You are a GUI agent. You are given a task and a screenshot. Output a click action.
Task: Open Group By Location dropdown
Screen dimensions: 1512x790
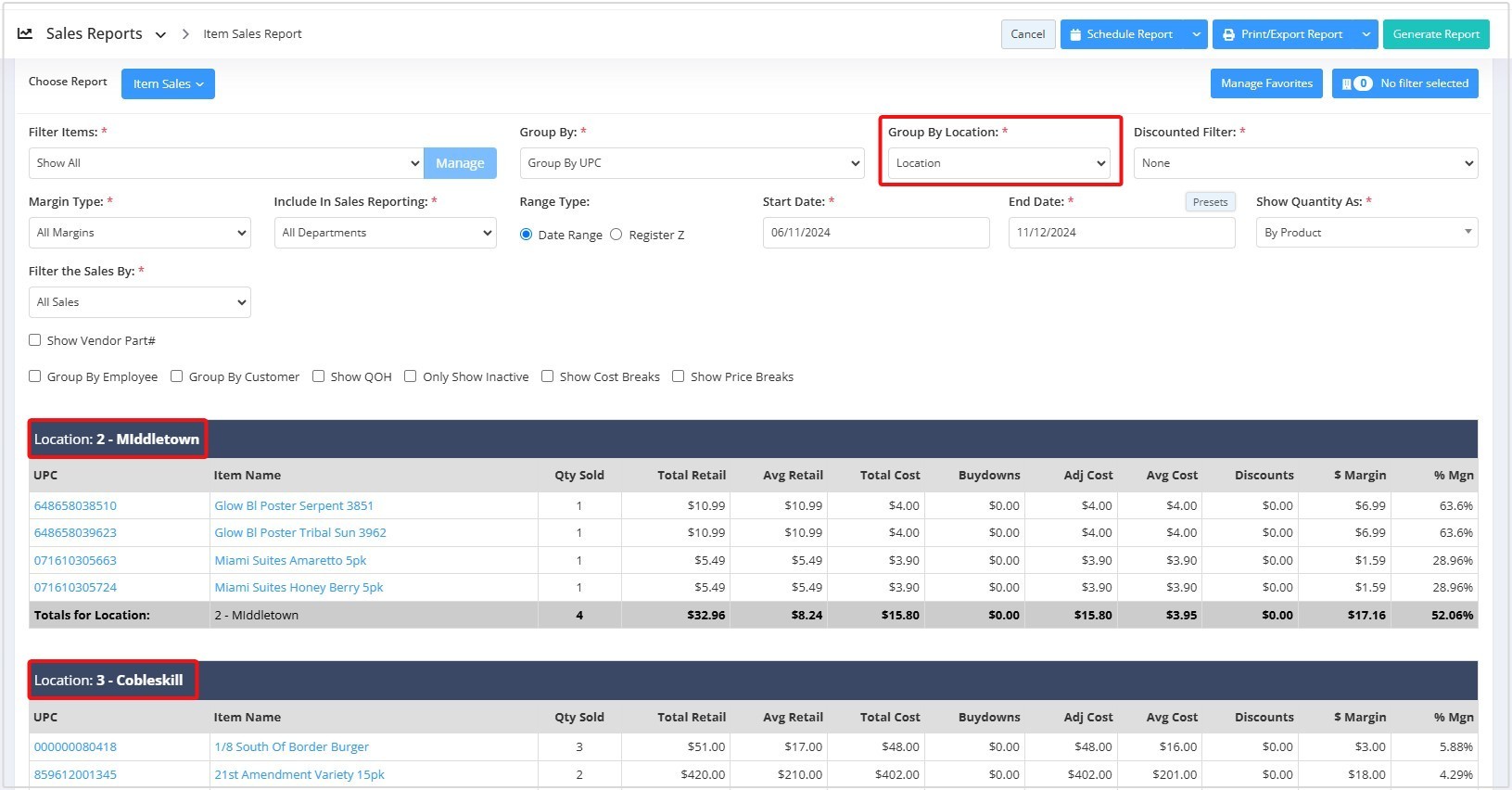click(x=998, y=163)
